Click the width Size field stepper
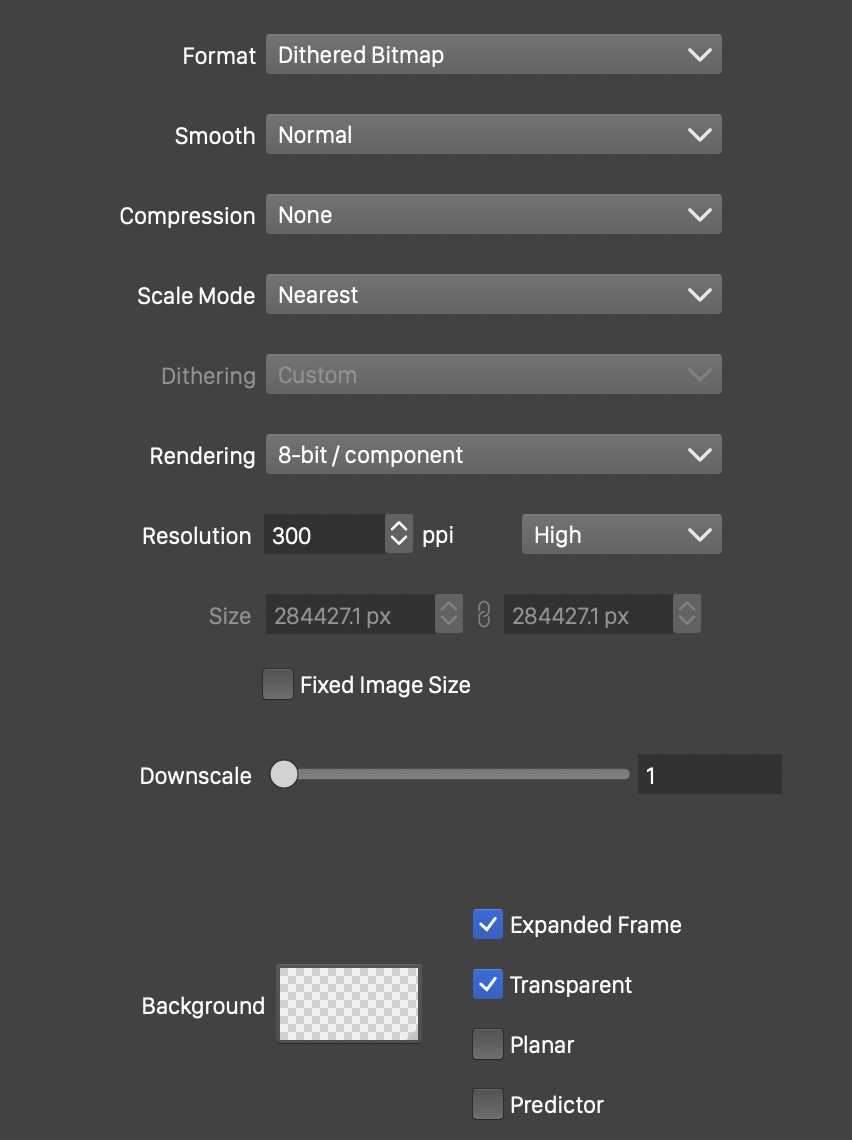Screen dimensions: 852x1140 coord(449,615)
